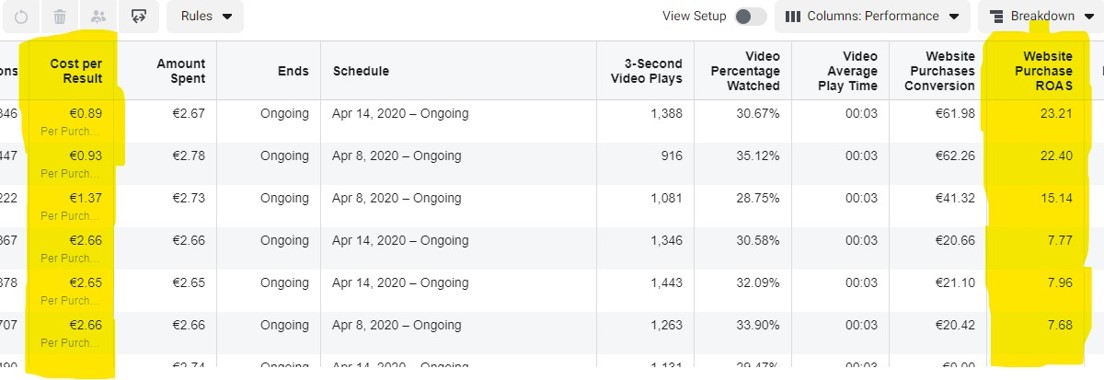Viewport: 1104px width, 380px height.
Task: Click the columns bars icon
Action: point(793,16)
